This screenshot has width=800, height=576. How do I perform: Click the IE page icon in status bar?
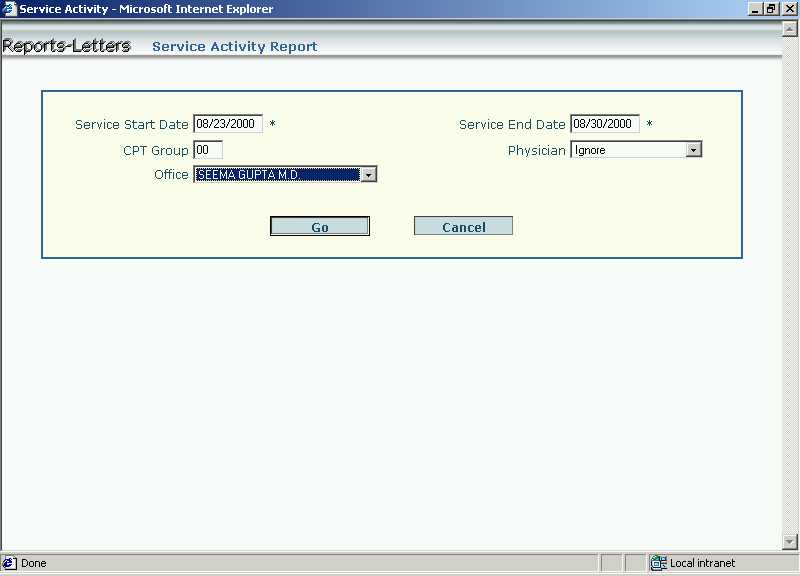tap(9, 563)
